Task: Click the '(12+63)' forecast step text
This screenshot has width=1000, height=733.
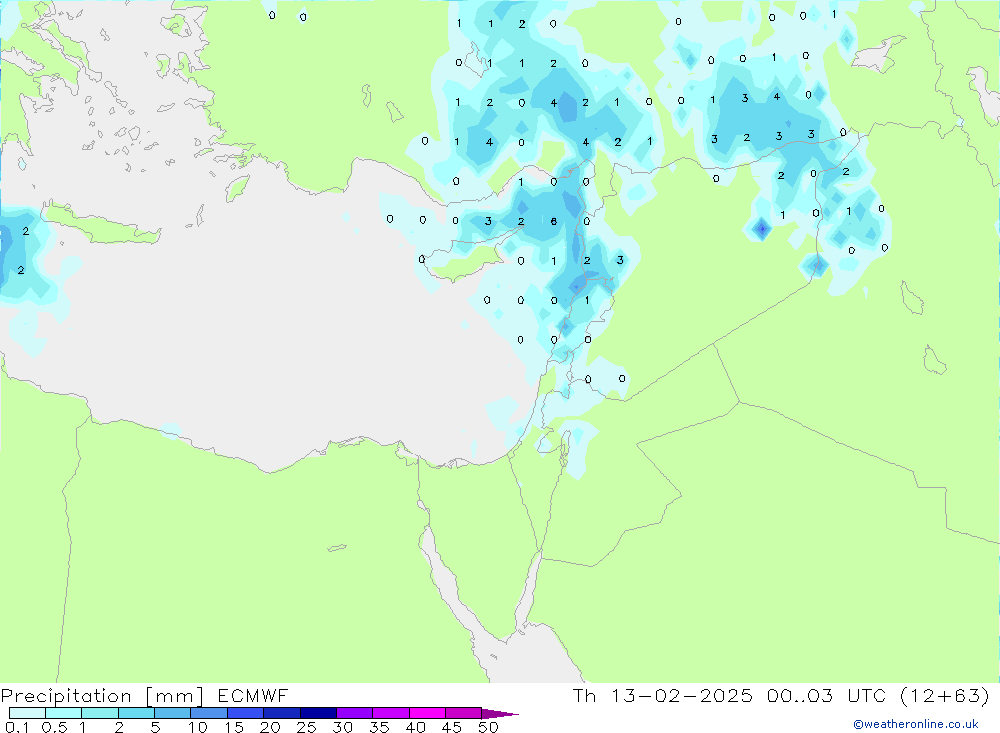Action: click(945, 695)
